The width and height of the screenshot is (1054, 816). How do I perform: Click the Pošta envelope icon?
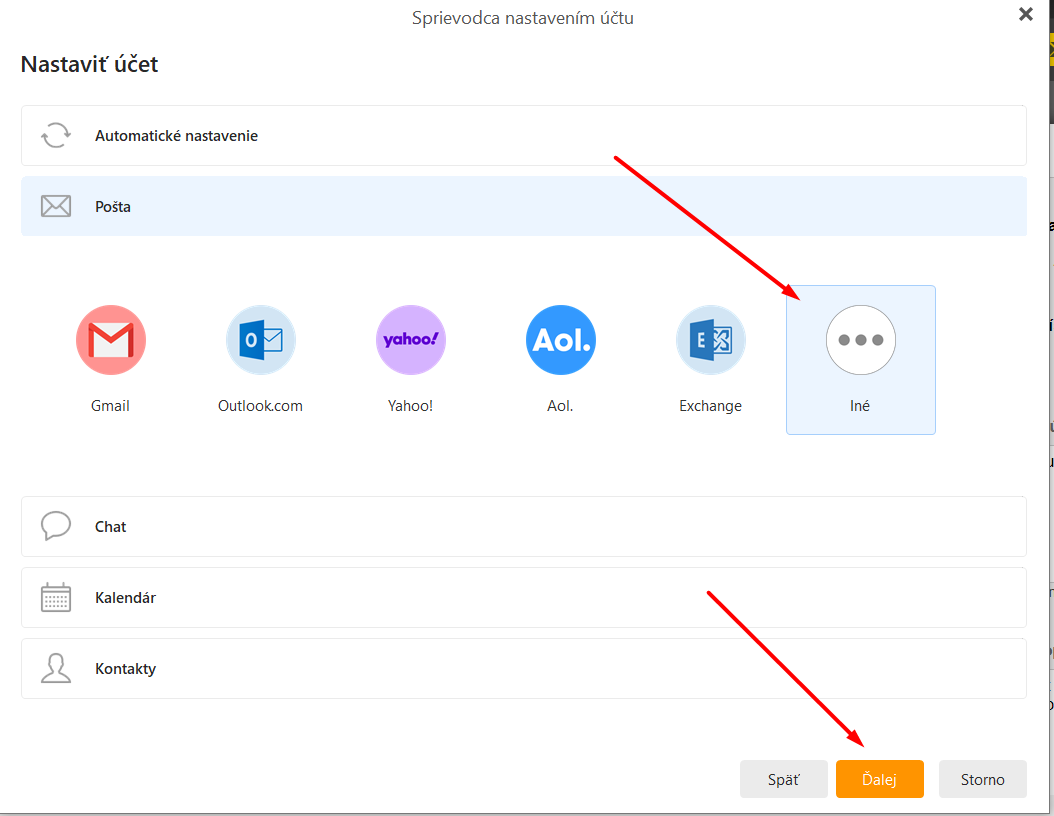pyautogui.click(x=56, y=206)
